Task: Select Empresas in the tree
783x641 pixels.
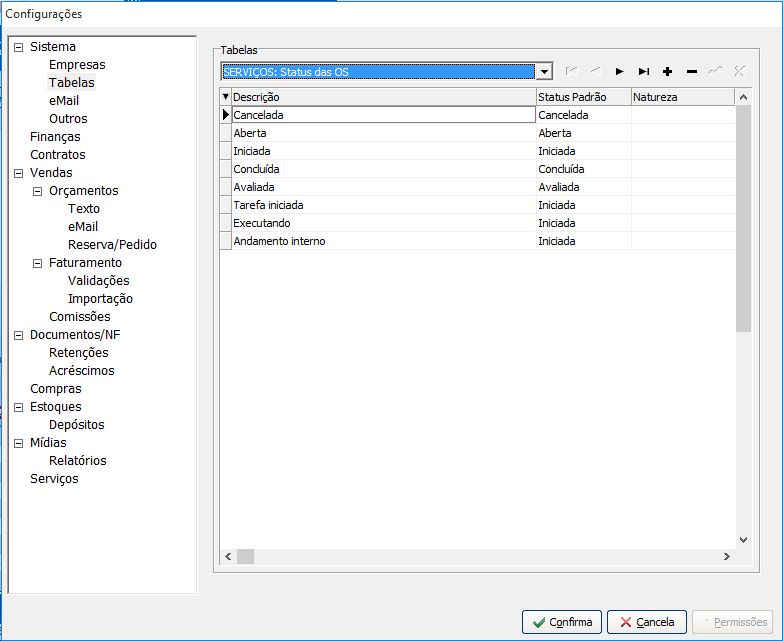Action: click(x=77, y=65)
